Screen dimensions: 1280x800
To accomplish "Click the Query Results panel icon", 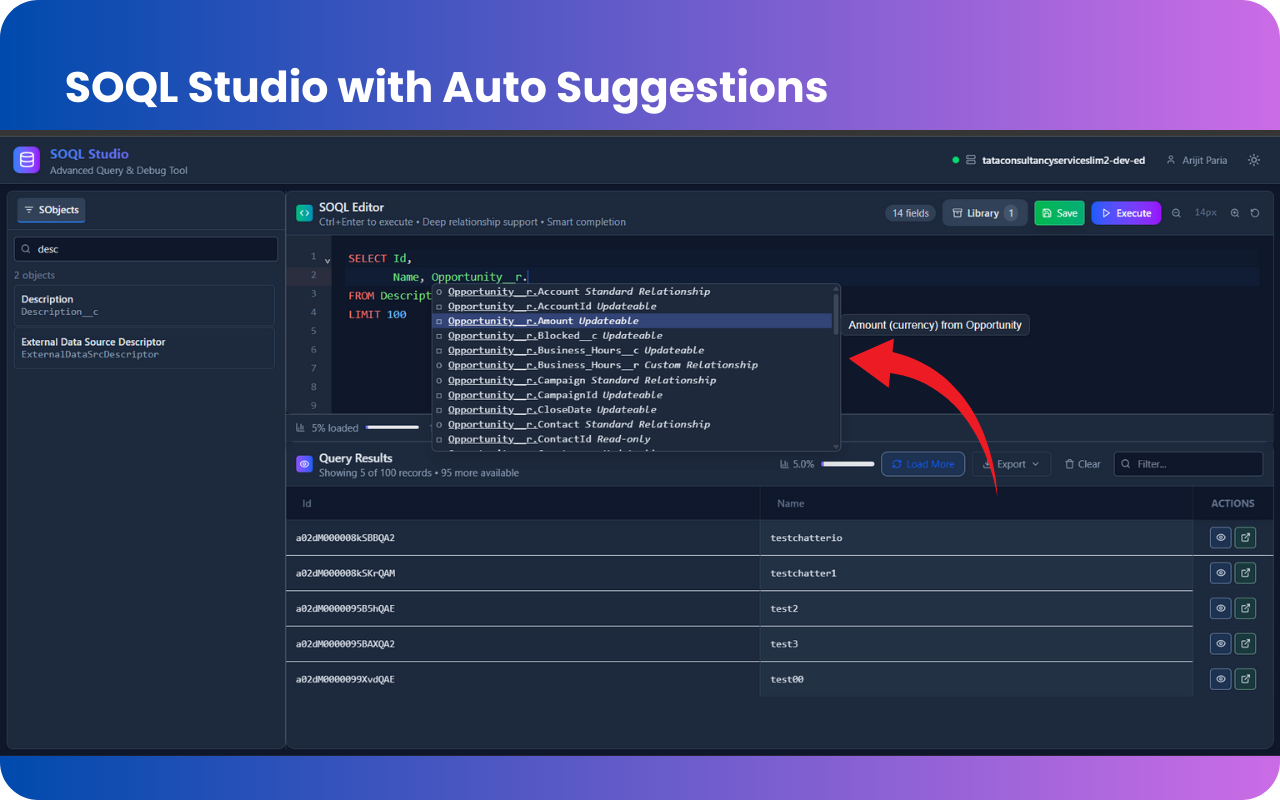I will pos(304,463).
